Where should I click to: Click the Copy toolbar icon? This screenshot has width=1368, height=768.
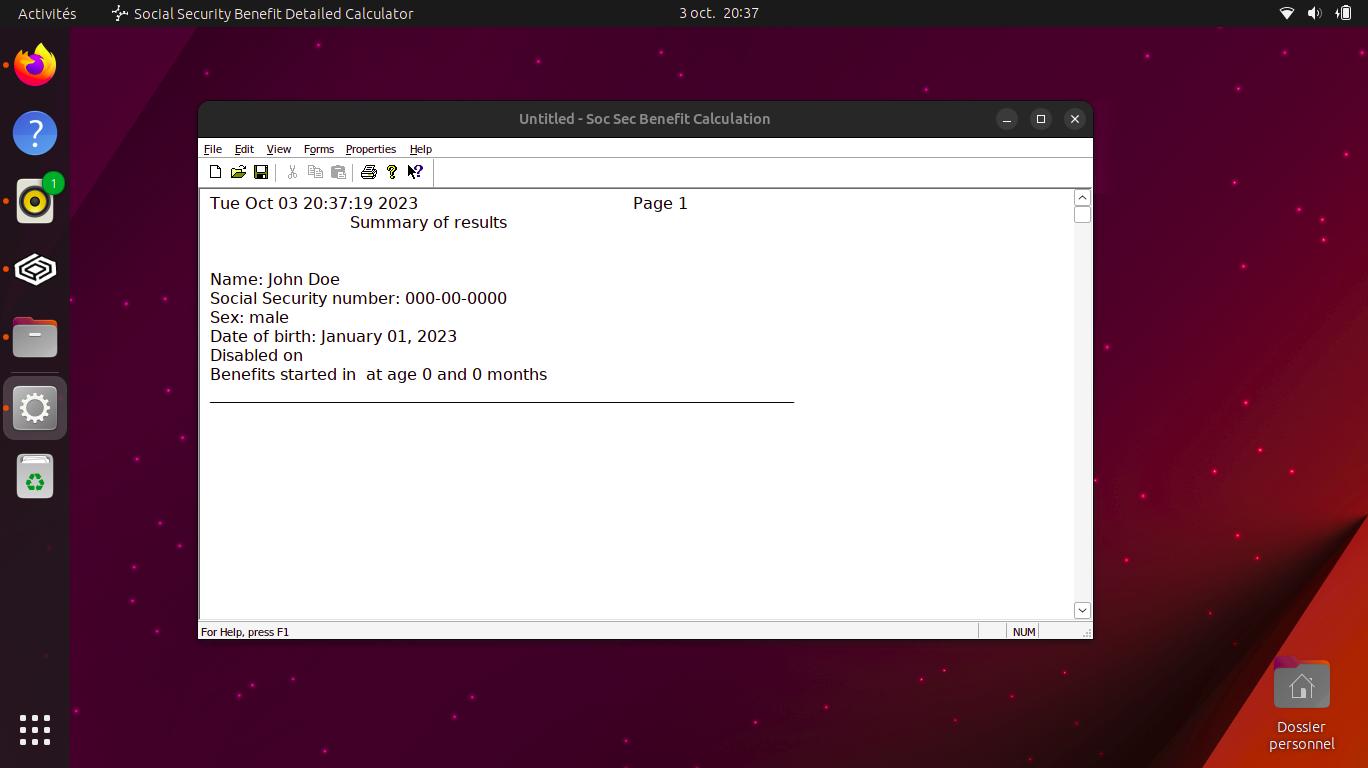[315, 172]
